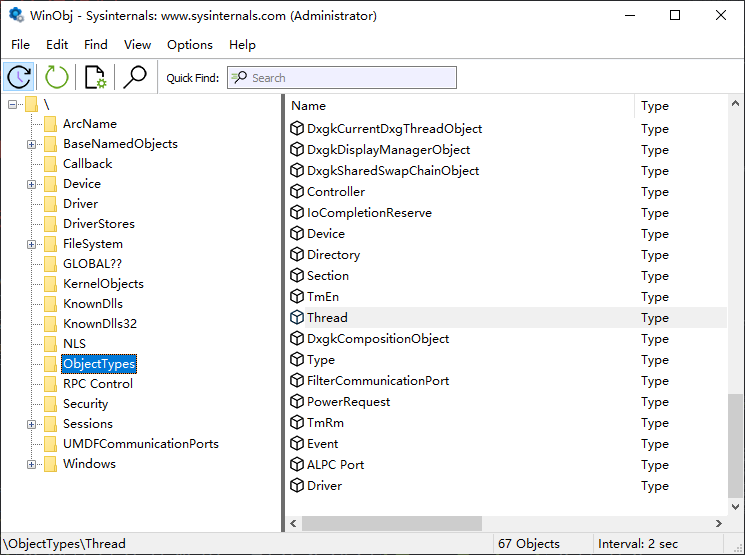Viewport: 745px width, 555px height.
Task: Select the Callback folder icon
Action: tap(50, 164)
